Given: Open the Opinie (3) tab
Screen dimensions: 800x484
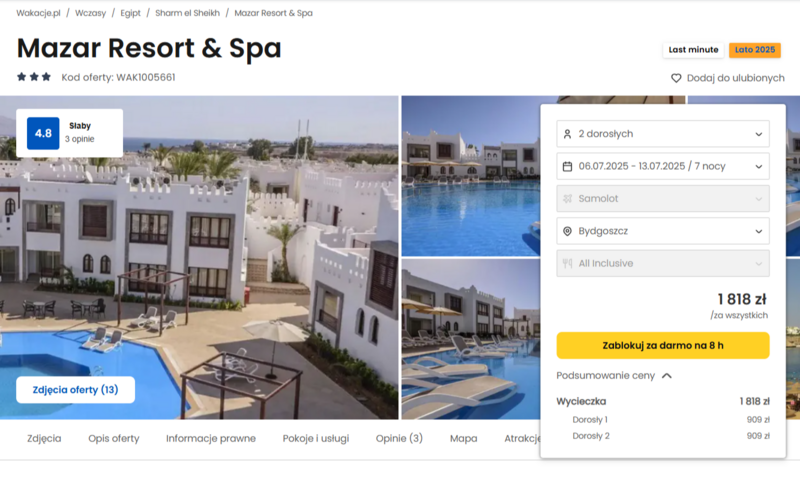Looking at the screenshot, I should click(x=399, y=439).
